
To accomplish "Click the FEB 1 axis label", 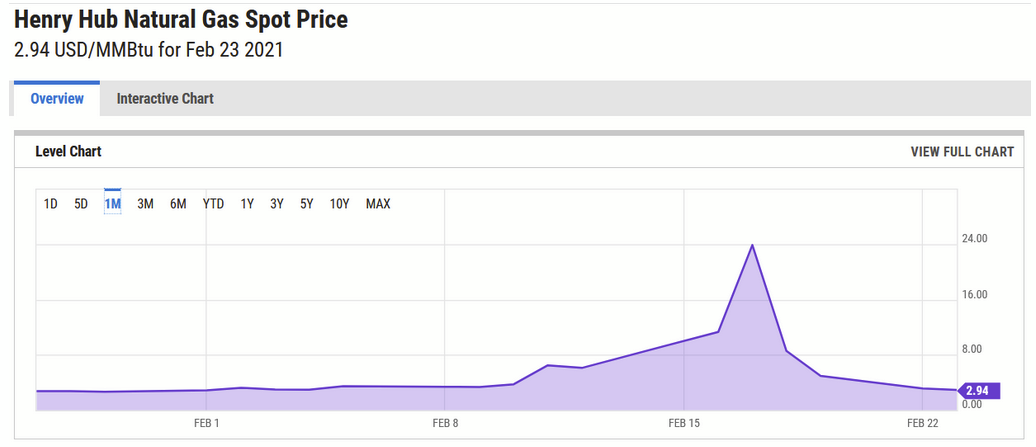I will coord(206,424).
